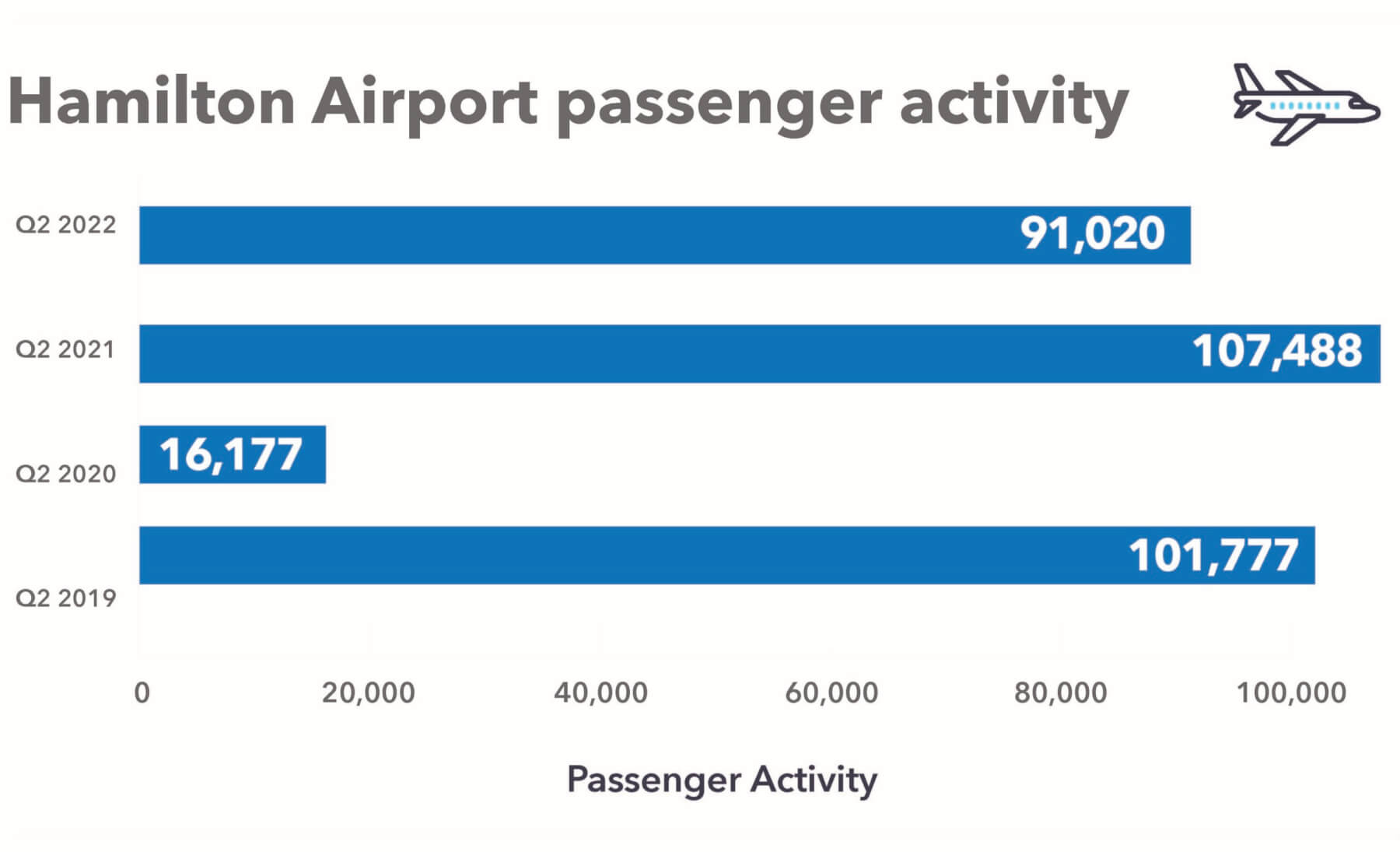Image resolution: width=1400 pixels, height=852 pixels.
Task: Click the 60,000 tick label
Action: click(x=831, y=692)
